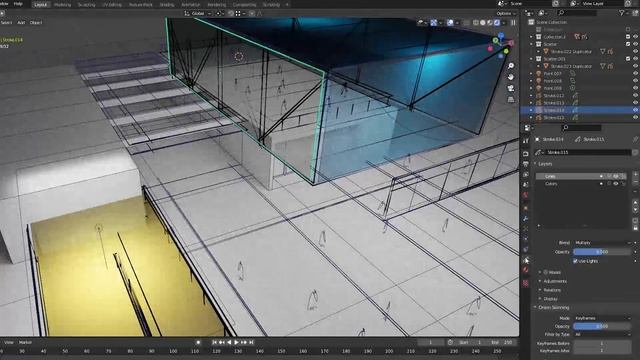Image resolution: width=640 pixels, height=360 pixels.
Task: Click the viewport navigation axis gizmo
Action: 501,46
